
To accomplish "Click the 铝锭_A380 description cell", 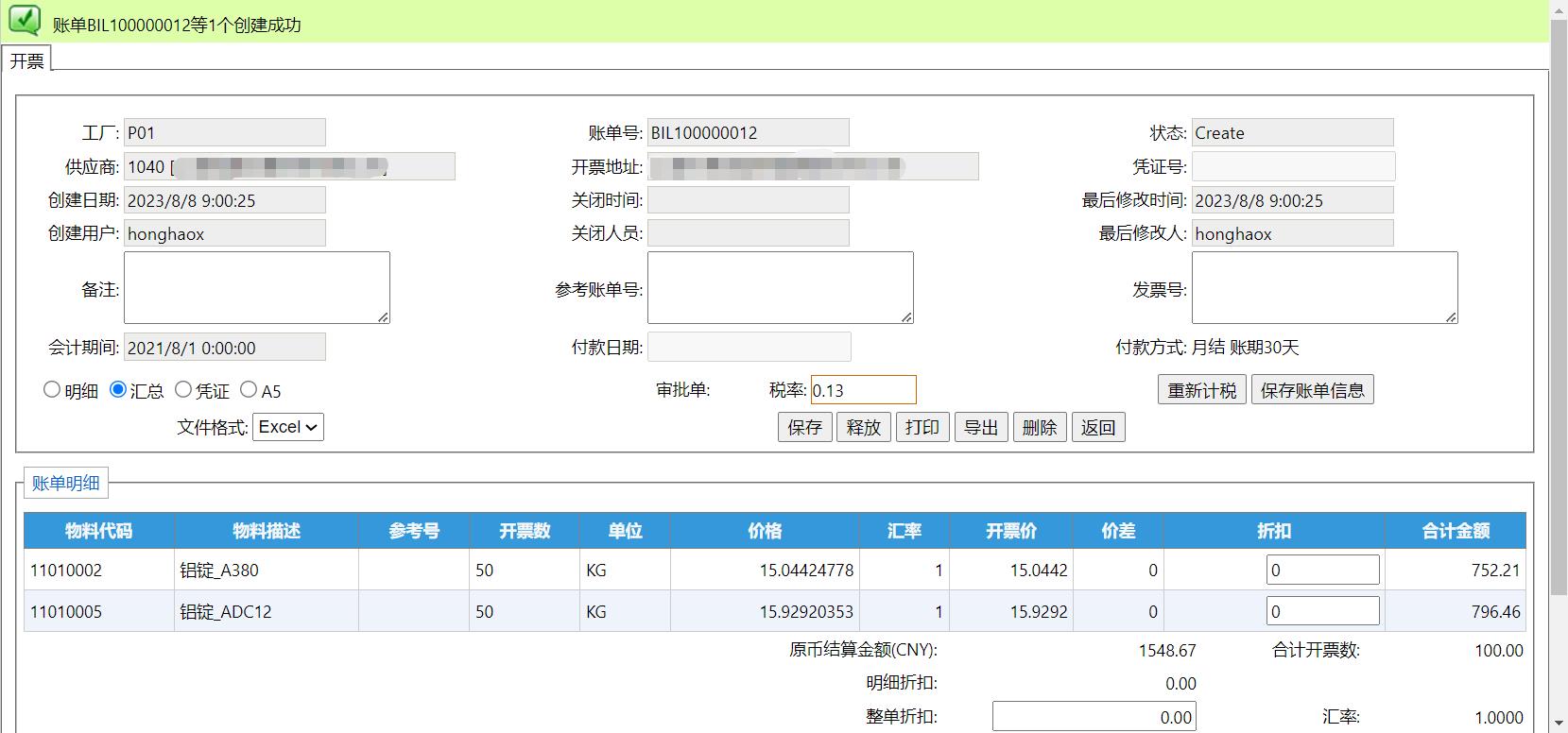I will click(267, 570).
